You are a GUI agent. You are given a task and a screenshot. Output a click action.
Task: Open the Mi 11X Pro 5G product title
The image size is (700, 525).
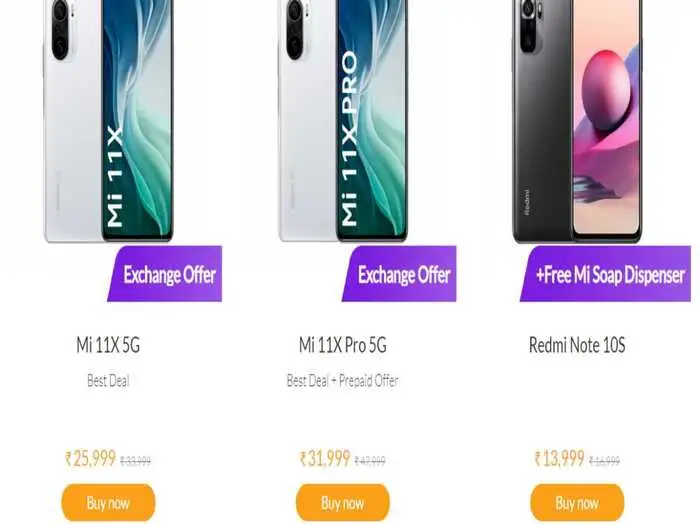(342, 345)
